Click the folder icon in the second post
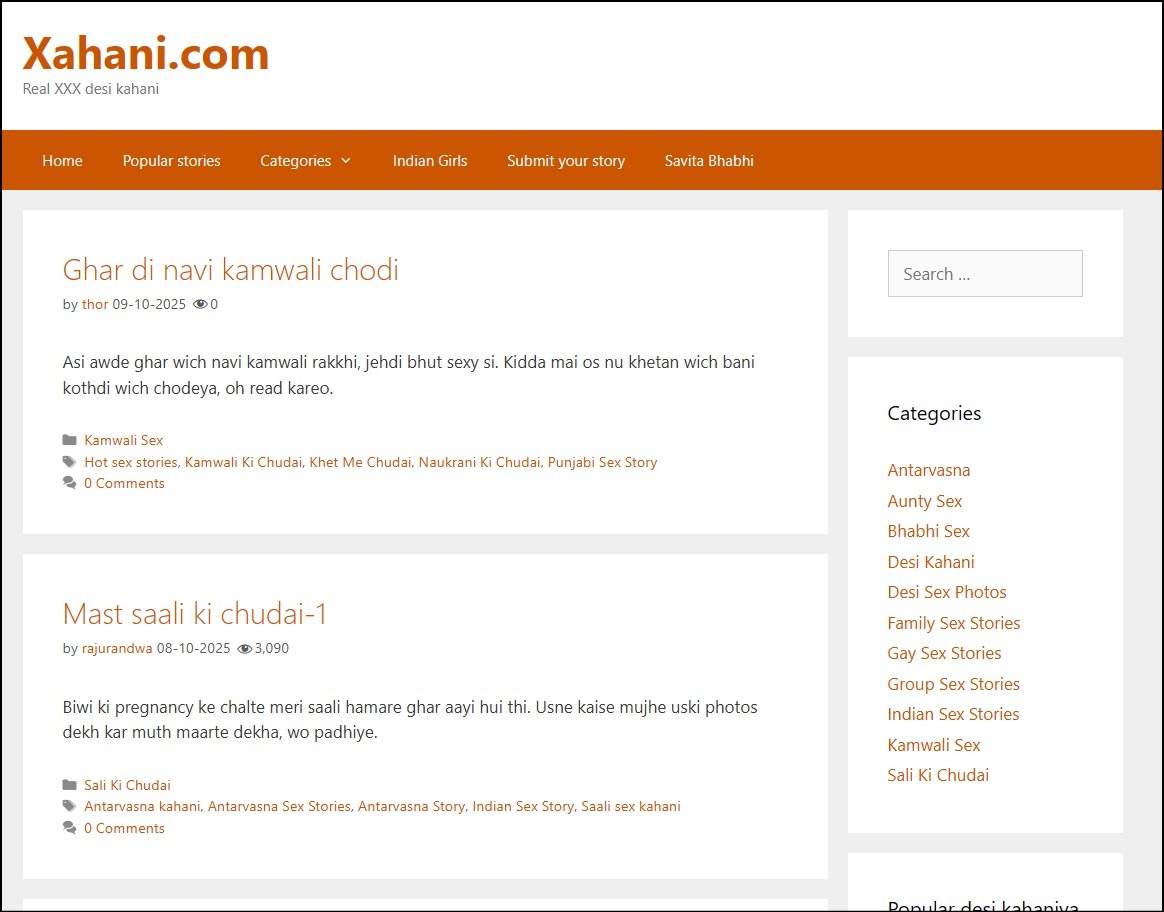The width and height of the screenshot is (1164, 912). pos(69,785)
